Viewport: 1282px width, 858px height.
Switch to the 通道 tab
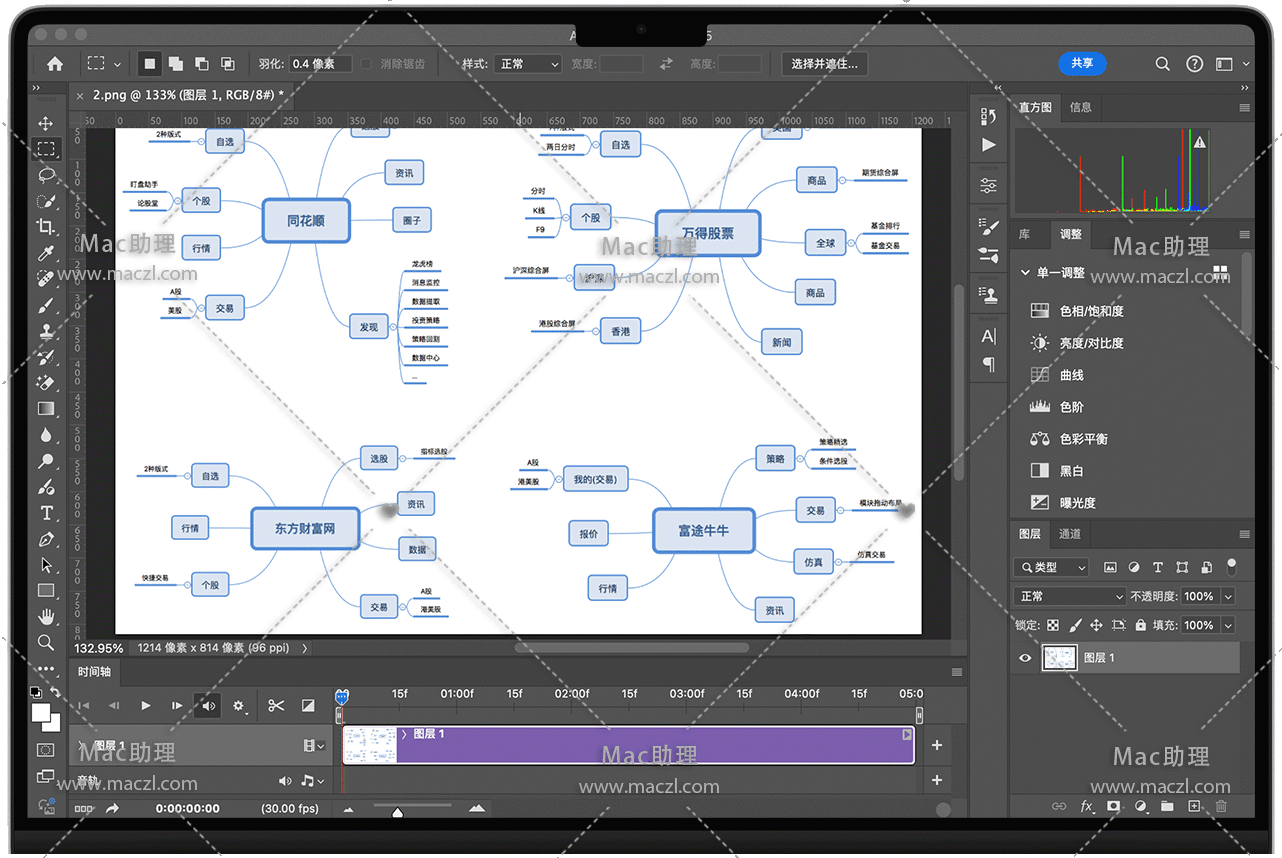pyautogui.click(x=1070, y=534)
